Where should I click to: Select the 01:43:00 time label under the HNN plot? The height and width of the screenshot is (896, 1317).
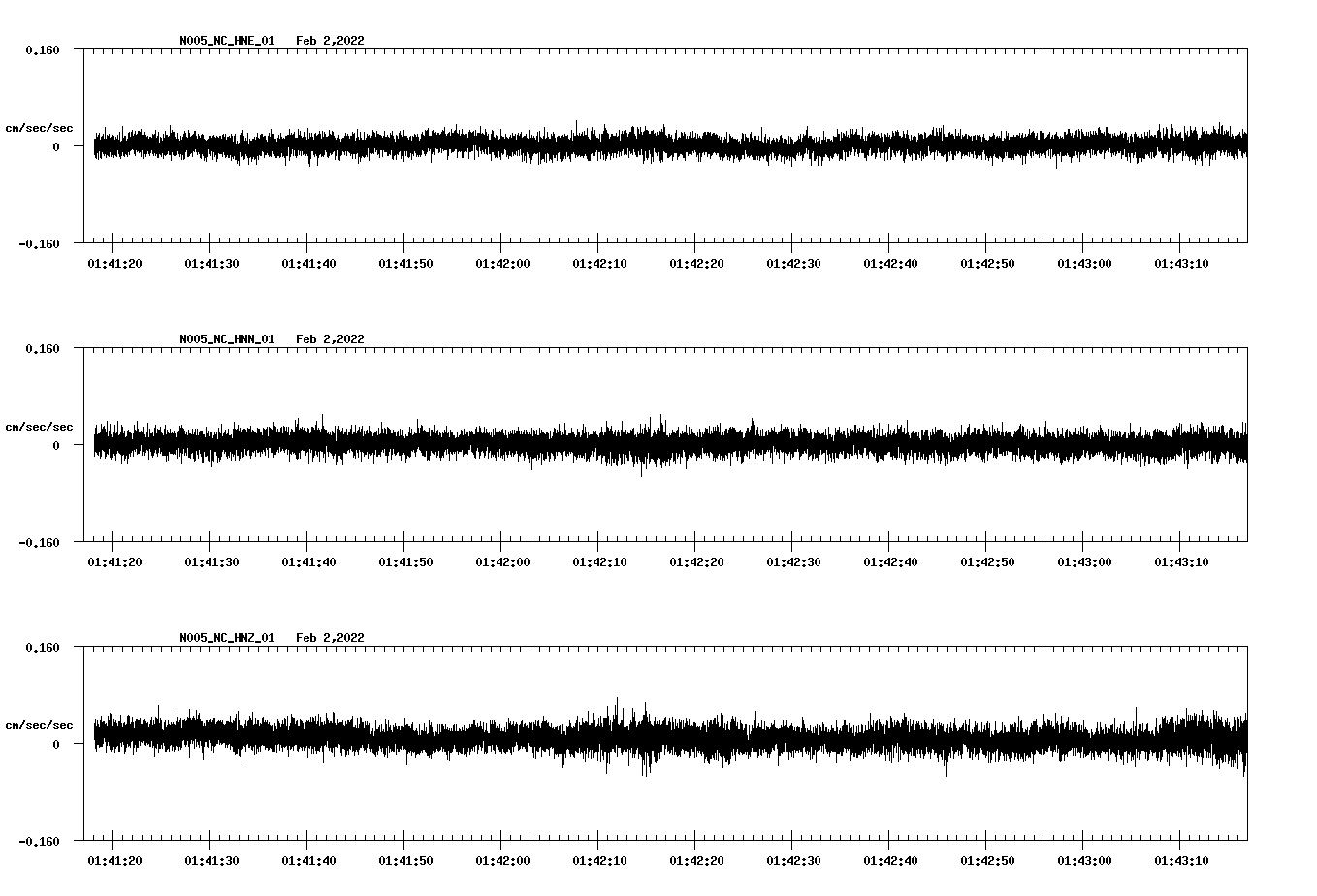click(1084, 562)
